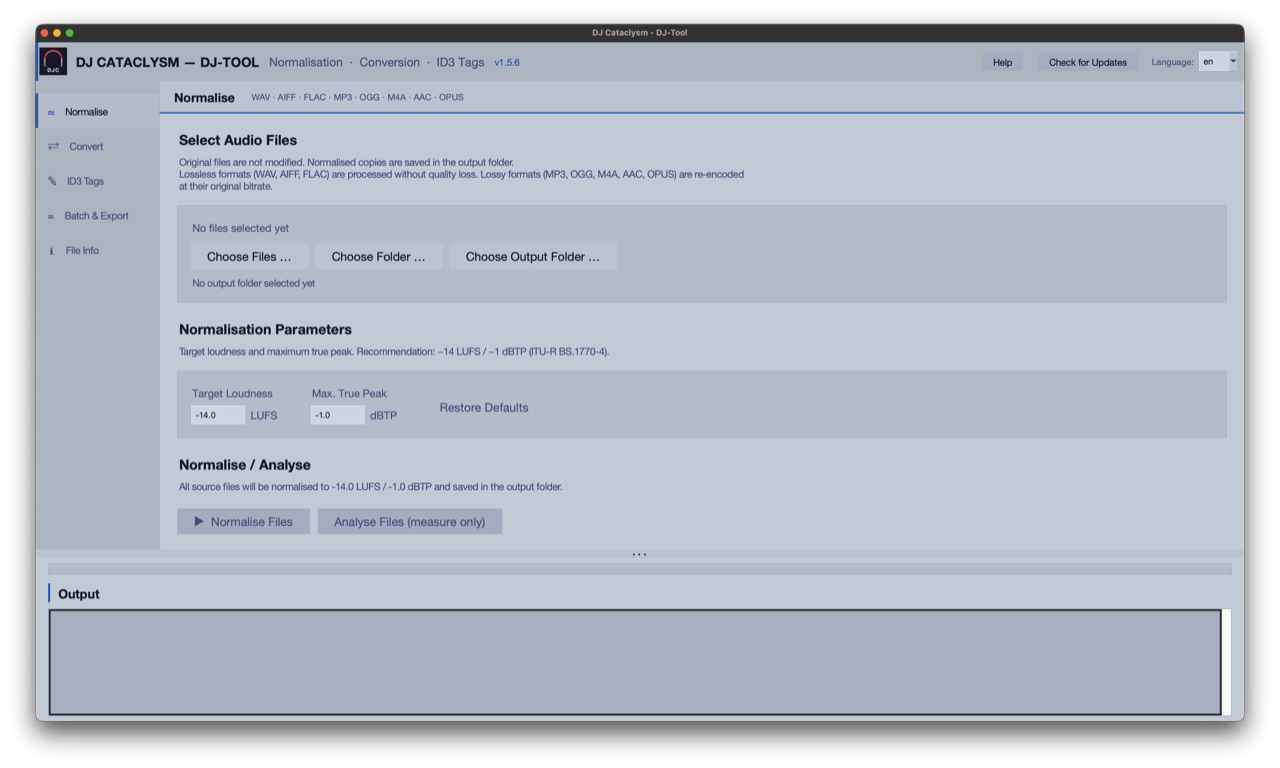Click the green macOS fullscreen button
Screen dimensions: 1280x768
tap(69, 33)
